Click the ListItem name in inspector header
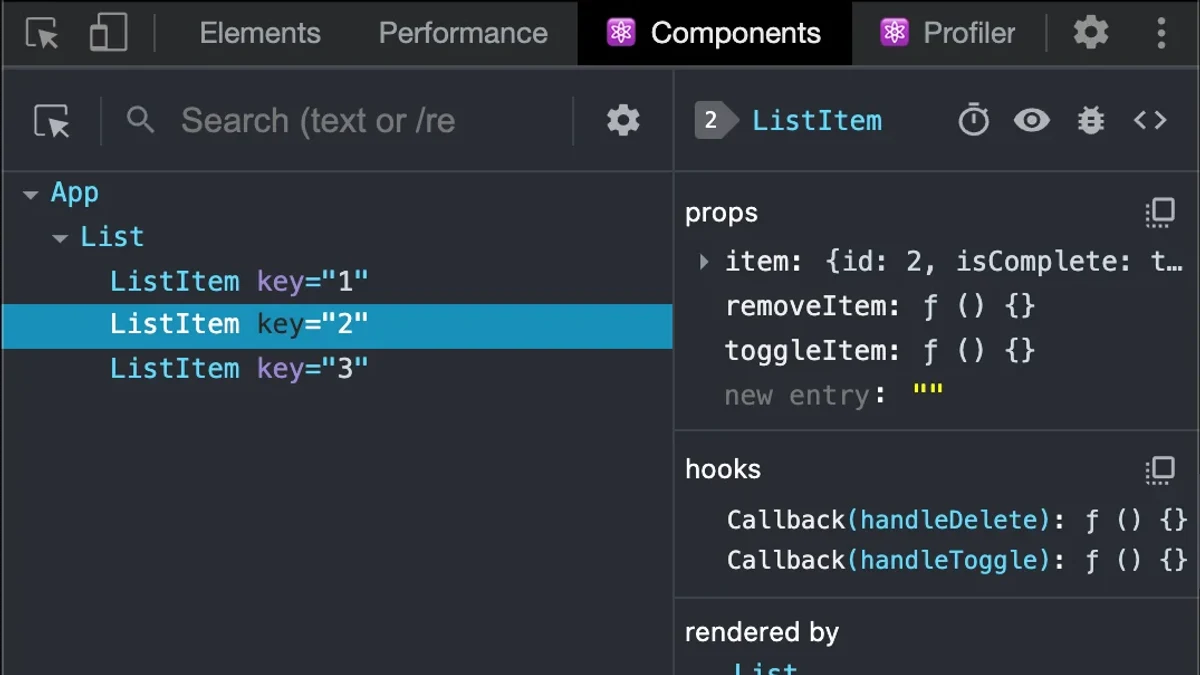This screenshot has height=675, width=1200. tap(817, 121)
